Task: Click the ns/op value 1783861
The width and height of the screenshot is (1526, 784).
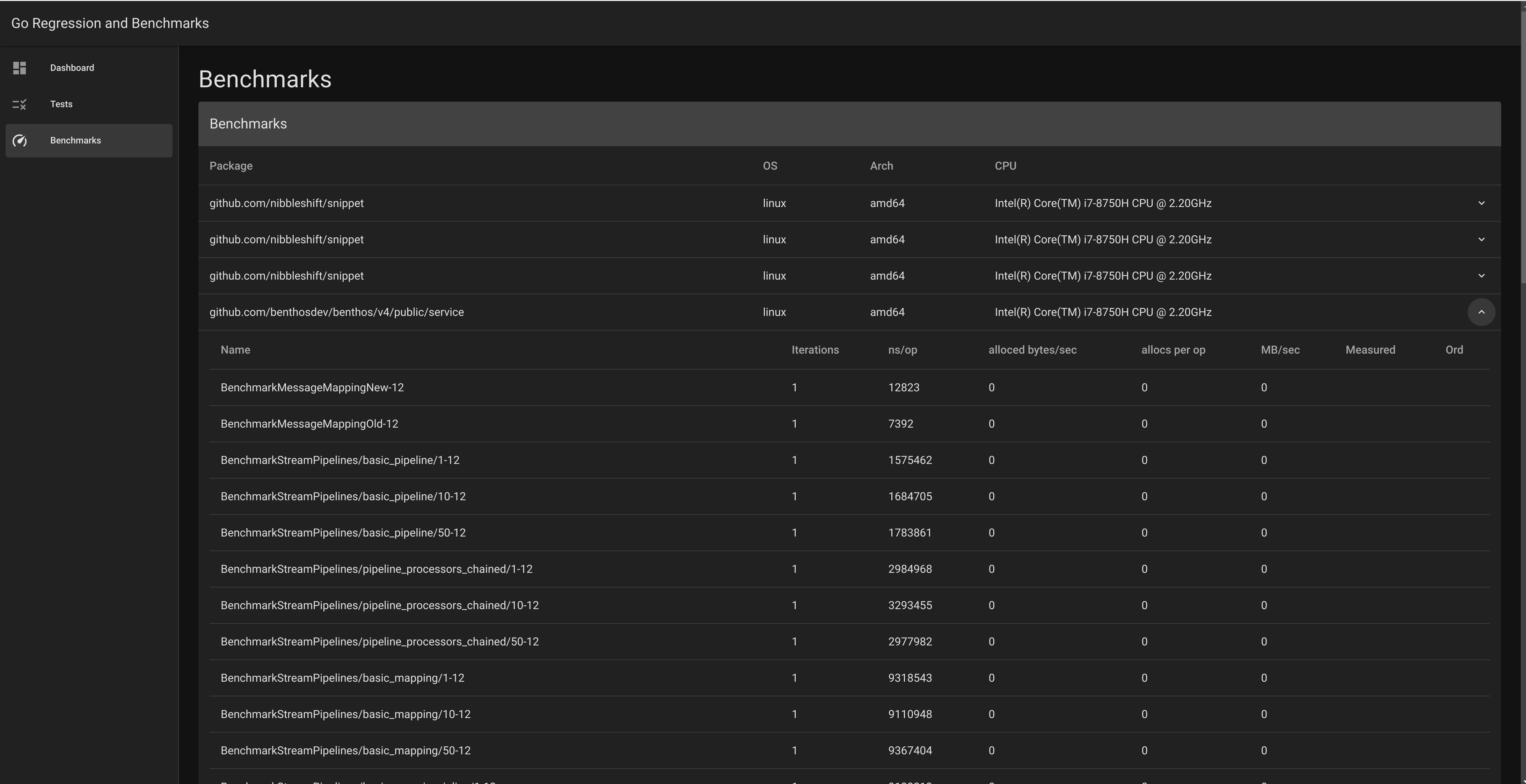Action: coord(910,533)
